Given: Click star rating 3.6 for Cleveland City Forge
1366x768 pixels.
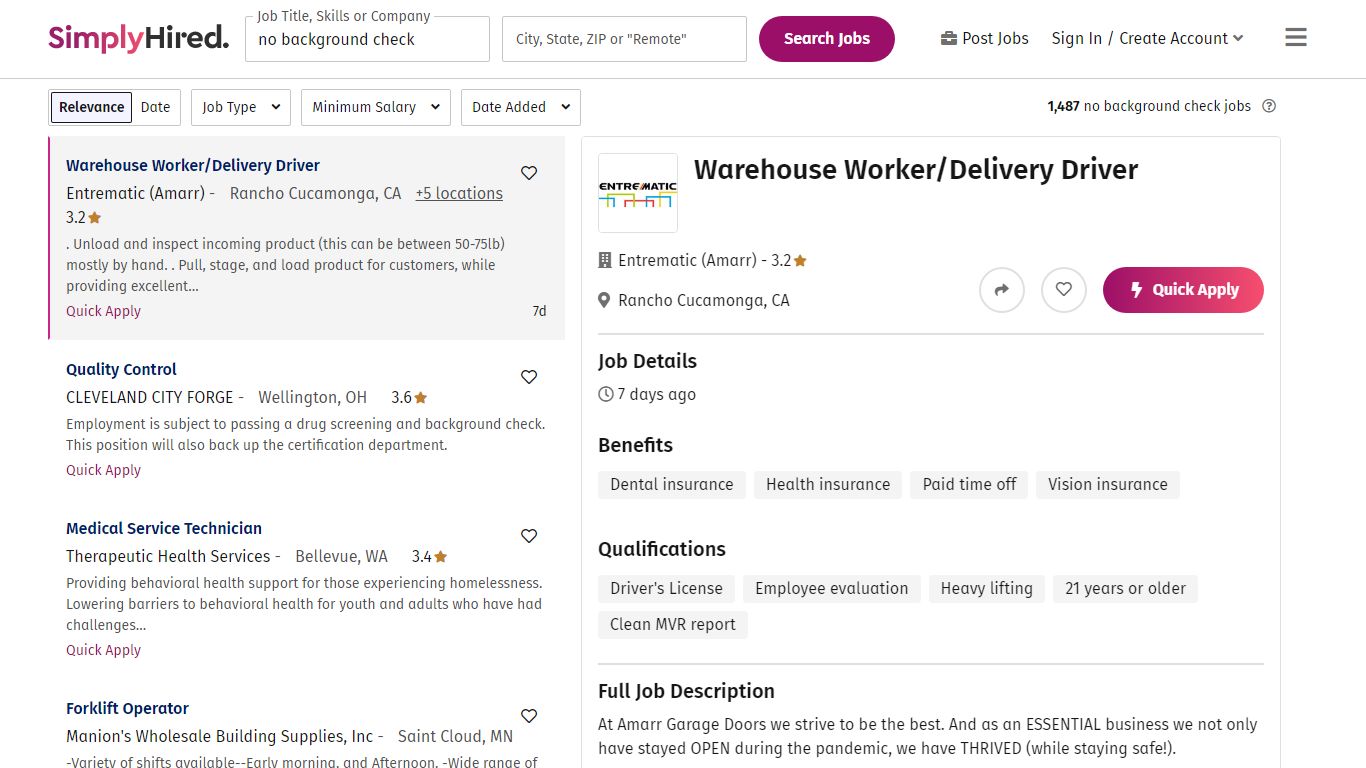Looking at the screenshot, I should [409, 397].
